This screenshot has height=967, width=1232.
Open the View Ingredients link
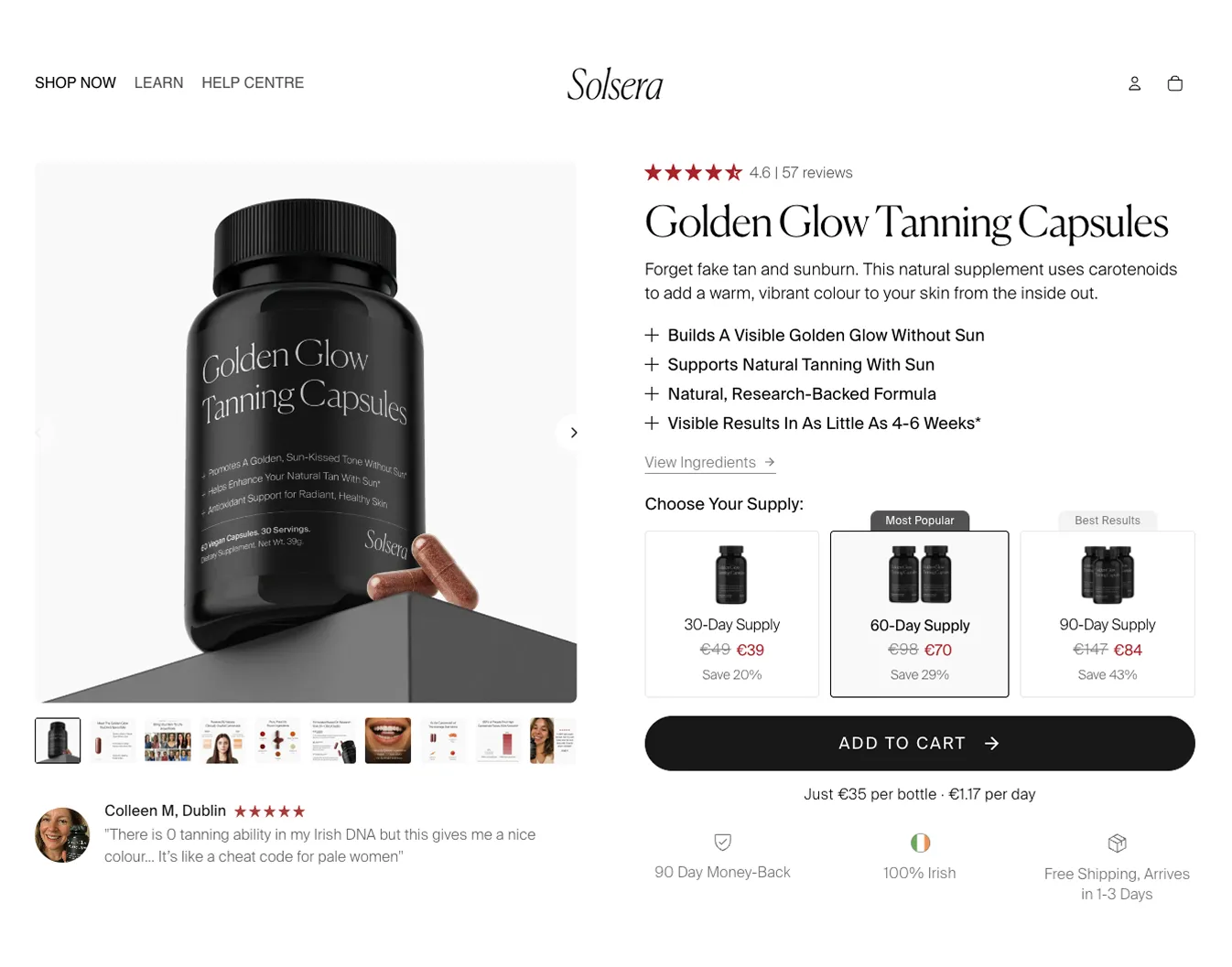tap(710, 462)
